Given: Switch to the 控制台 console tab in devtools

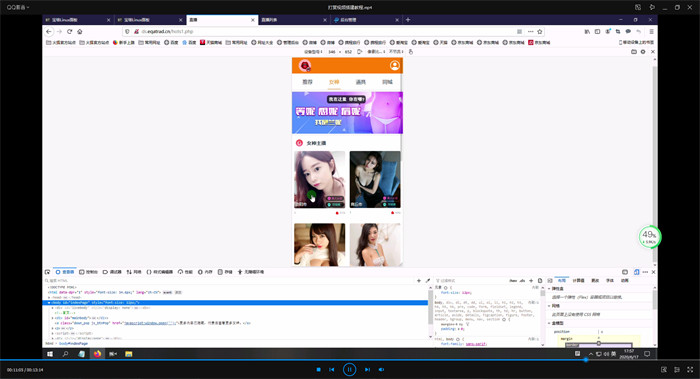Looking at the screenshot, I should tap(88, 272).
